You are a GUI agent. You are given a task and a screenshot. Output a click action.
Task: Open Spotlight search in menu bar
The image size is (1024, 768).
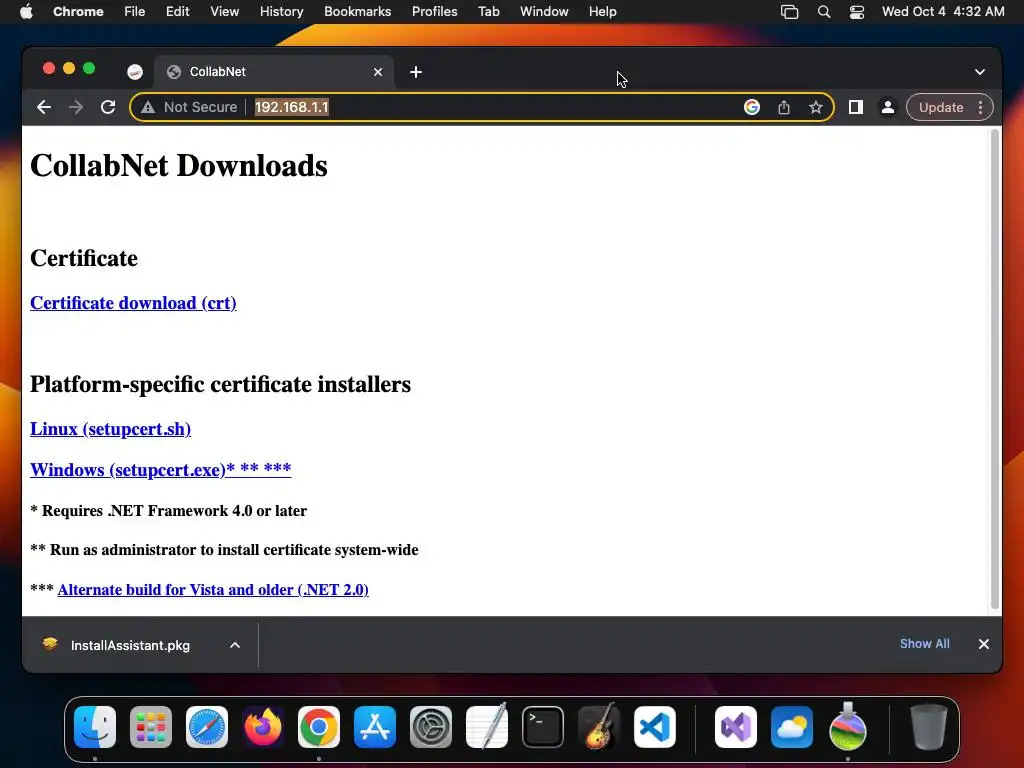click(824, 12)
